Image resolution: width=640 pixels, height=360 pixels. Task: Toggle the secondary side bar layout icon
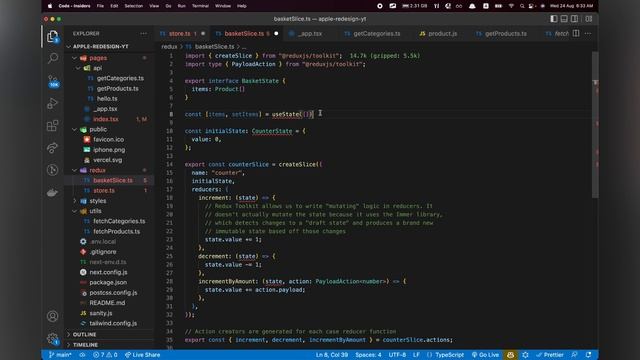(x=574, y=19)
